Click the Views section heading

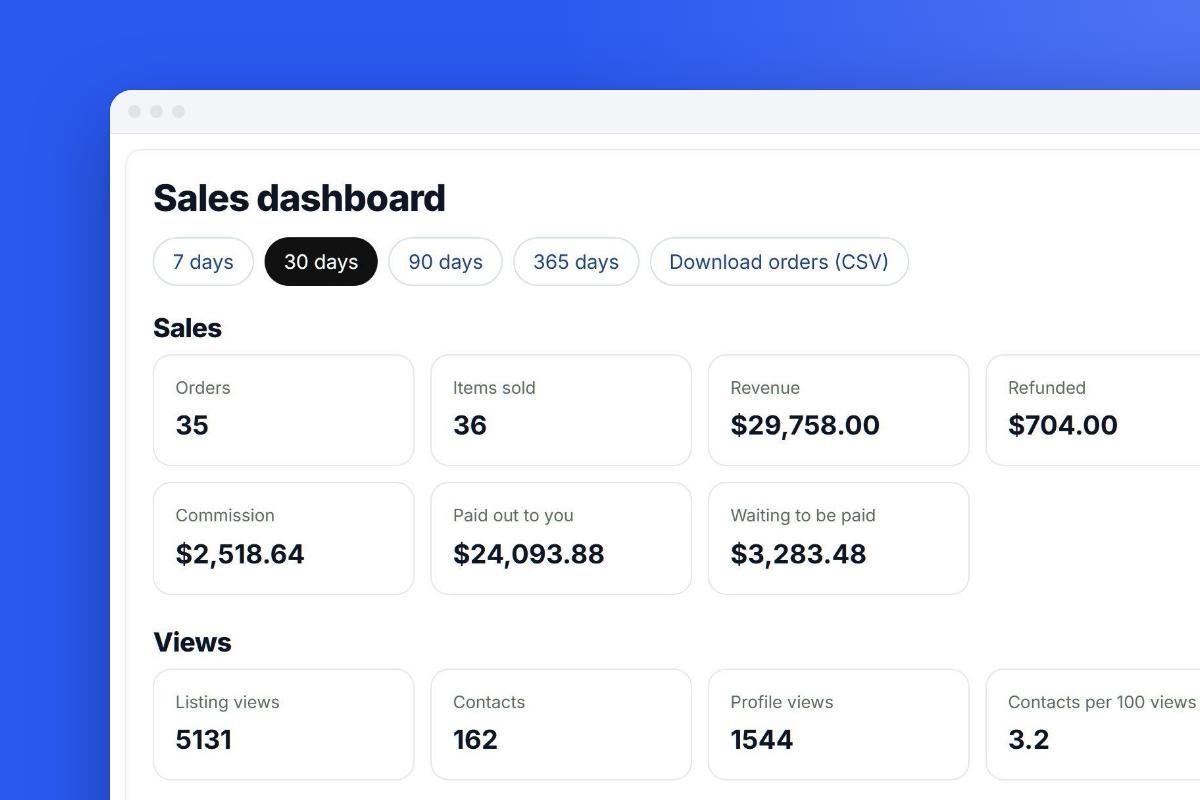coord(192,642)
